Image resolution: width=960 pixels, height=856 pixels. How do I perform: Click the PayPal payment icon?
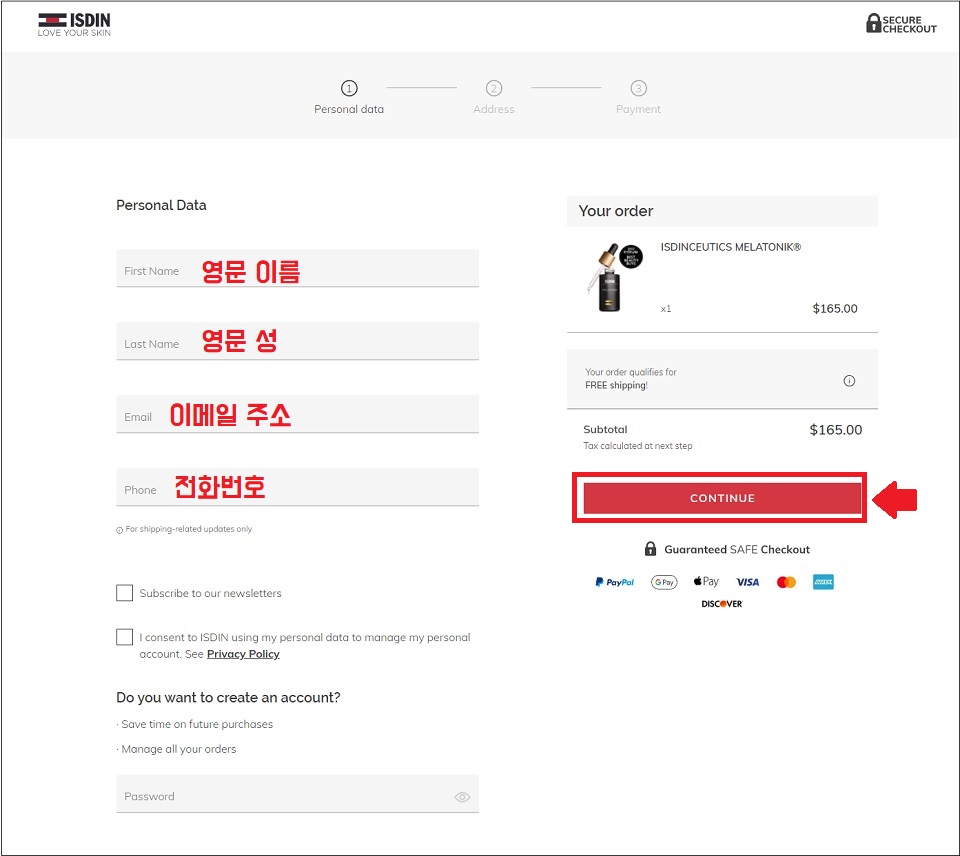(x=615, y=582)
